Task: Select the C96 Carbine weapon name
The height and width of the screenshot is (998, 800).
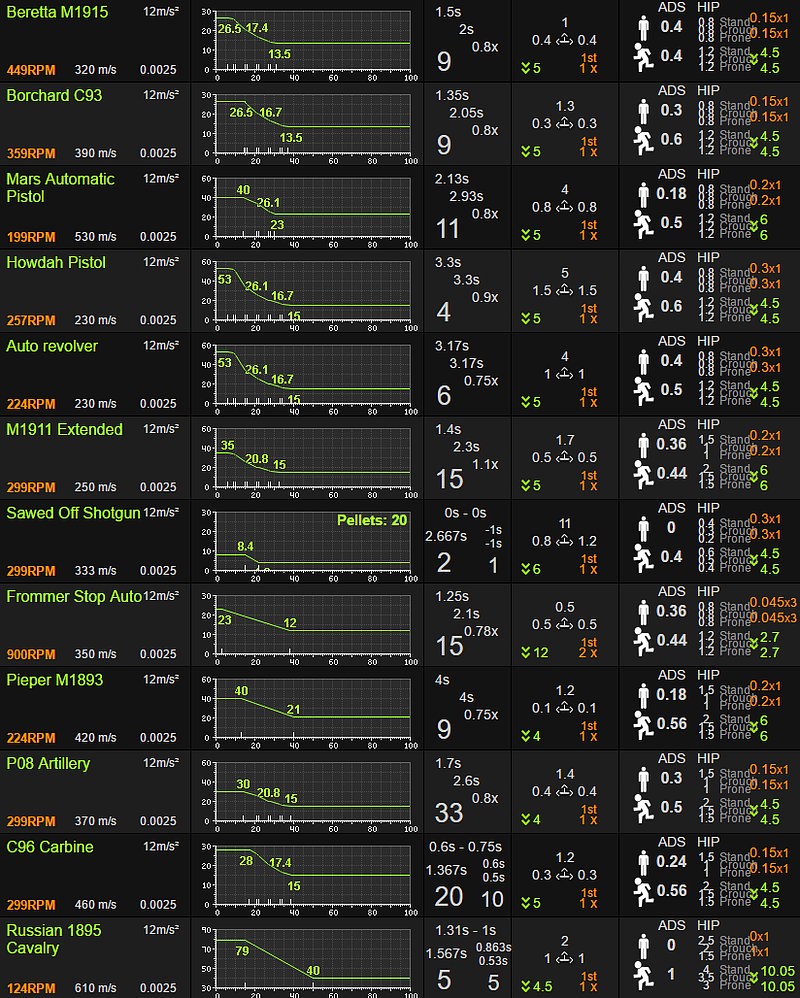Action: point(50,847)
